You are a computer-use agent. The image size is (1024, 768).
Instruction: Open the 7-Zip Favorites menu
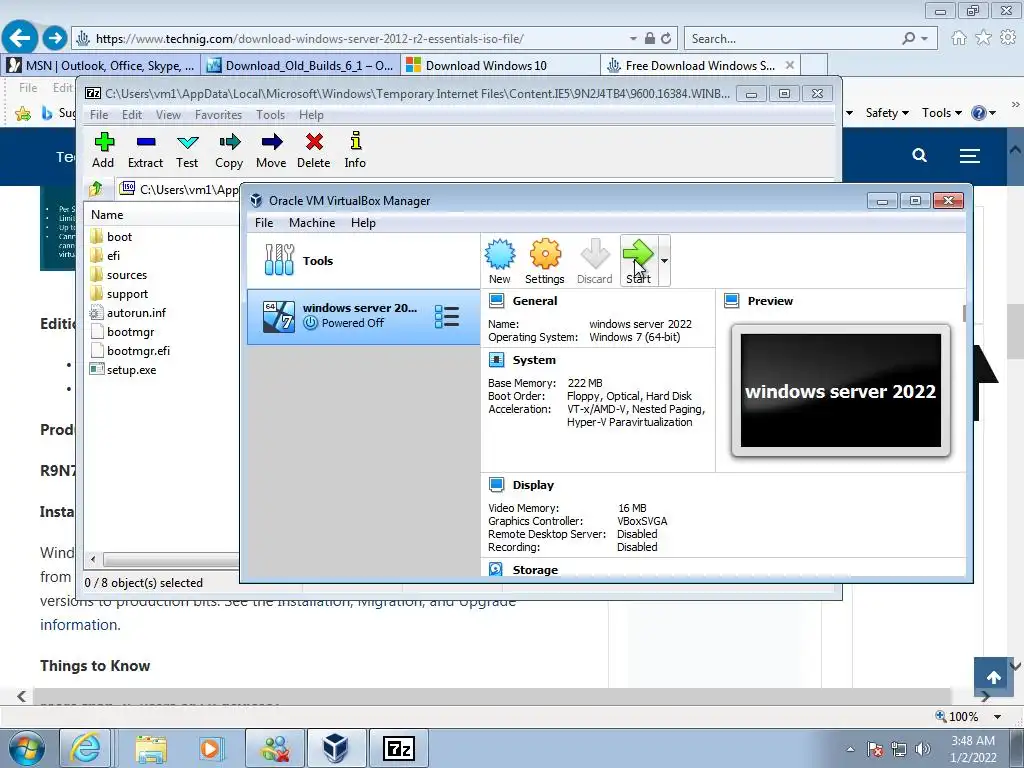pos(218,115)
